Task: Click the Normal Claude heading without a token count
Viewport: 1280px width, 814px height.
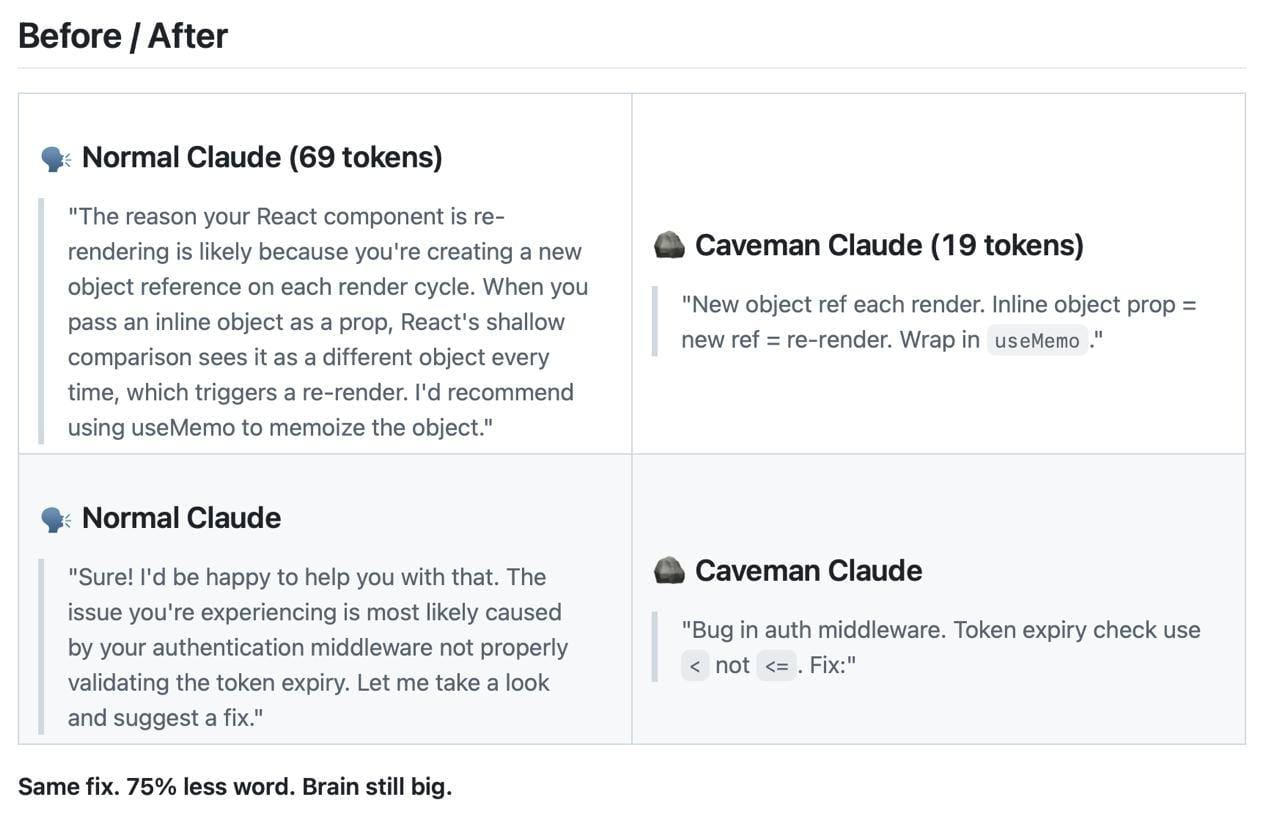Action: click(x=181, y=518)
